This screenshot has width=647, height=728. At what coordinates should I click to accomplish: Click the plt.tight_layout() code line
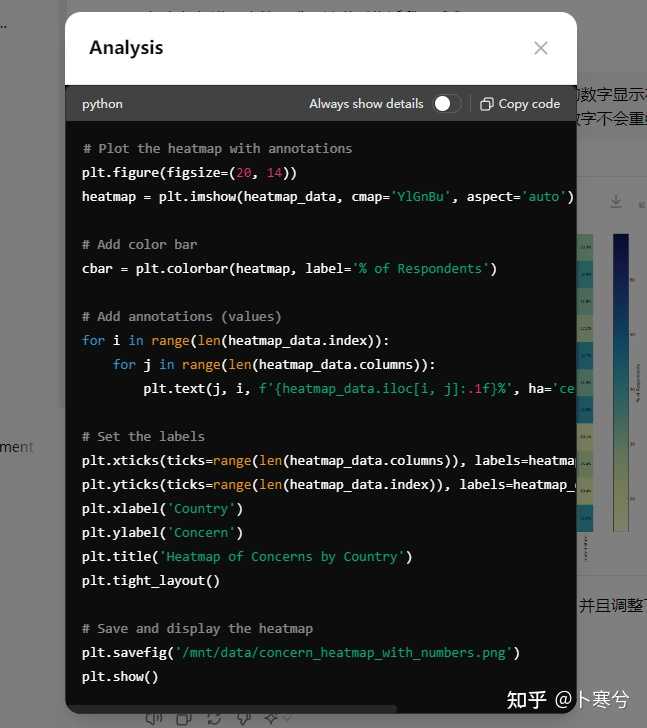pyautogui.click(x=151, y=581)
